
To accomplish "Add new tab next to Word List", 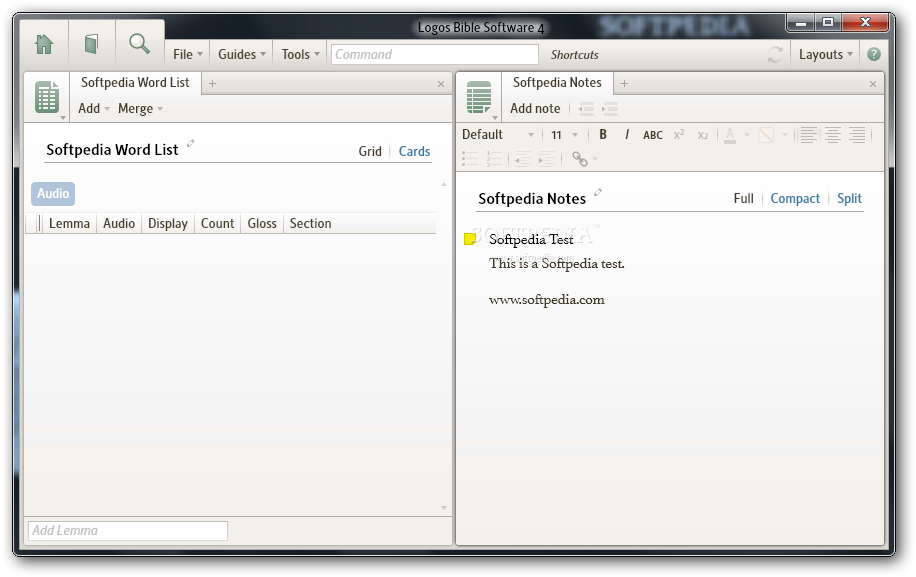I will click(213, 84).
